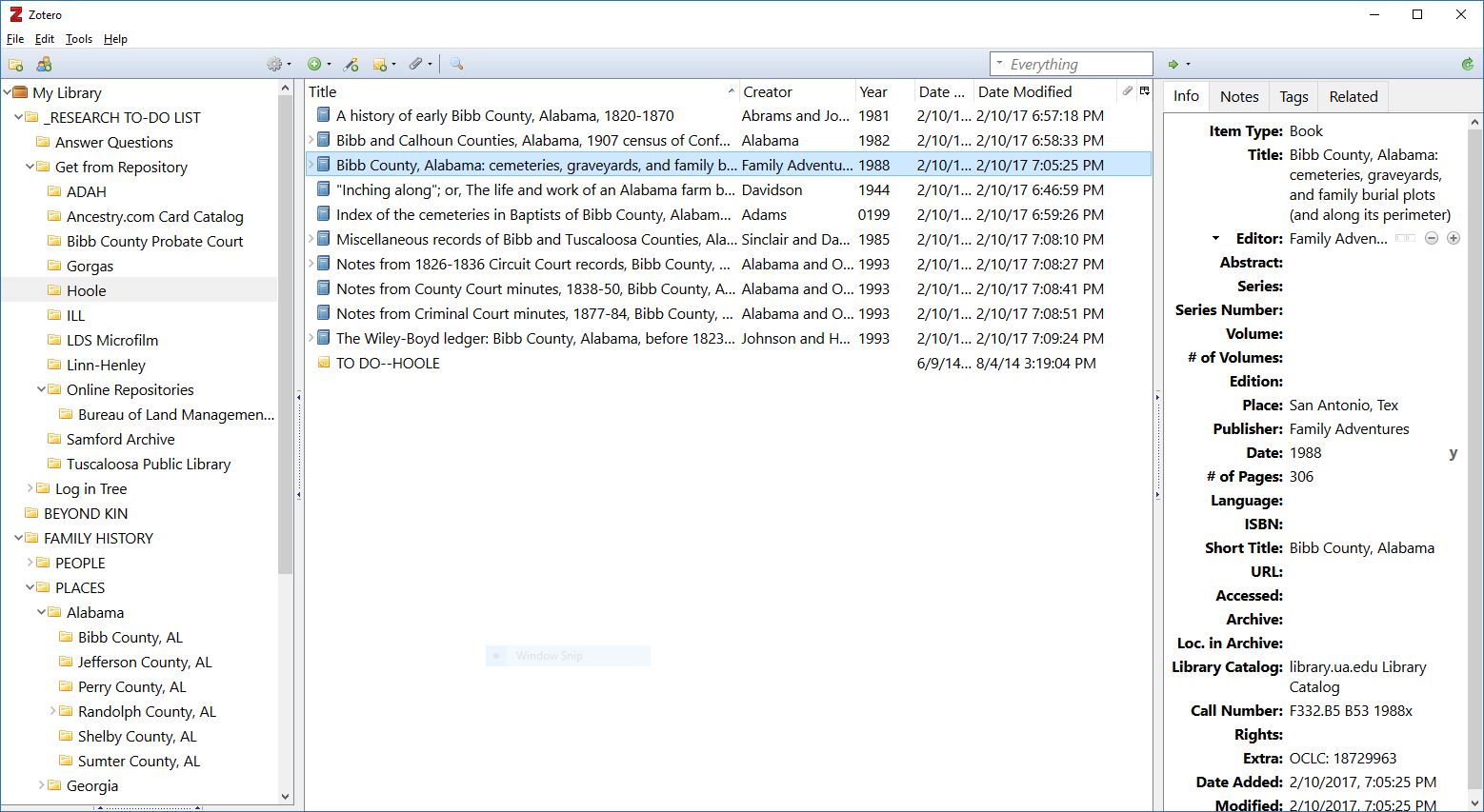This screenshot has height=812, width=1484.
Task: Click the Add Attachment paperclip icon
Action: [419, 65]
